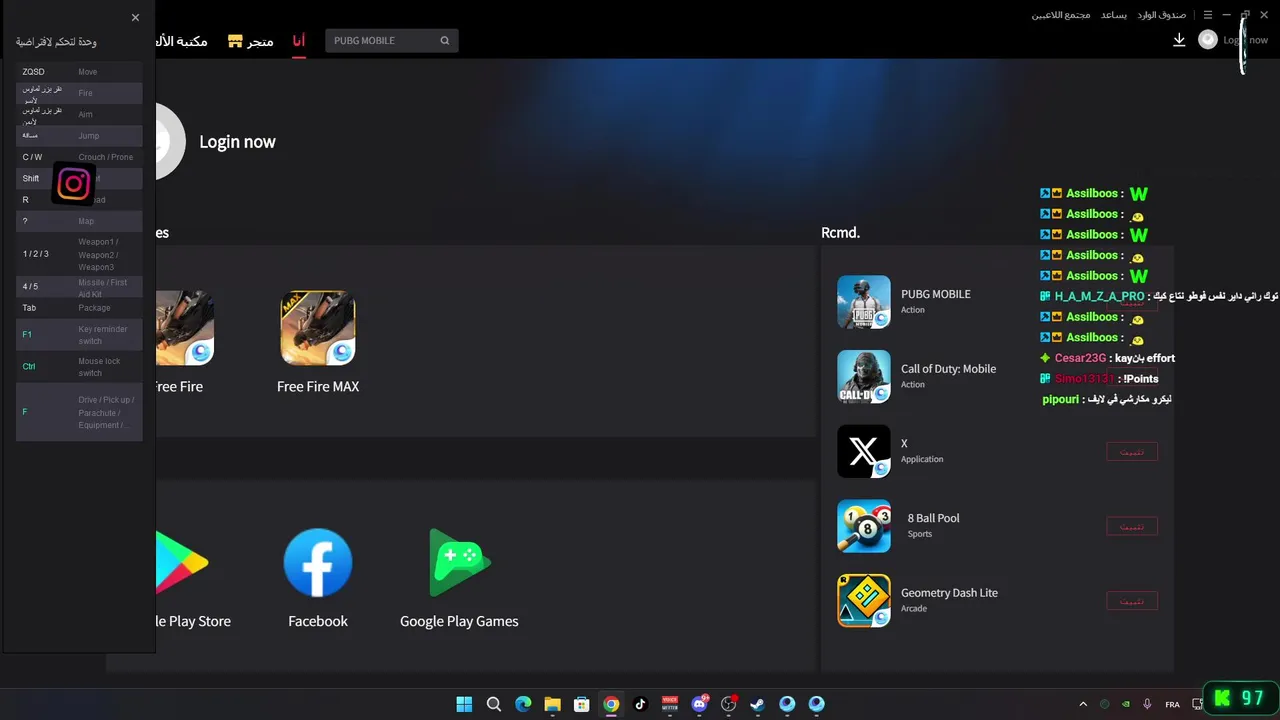1280x720 pixels.
Task: Click the search magnifier icon
Action: point(445,41)
